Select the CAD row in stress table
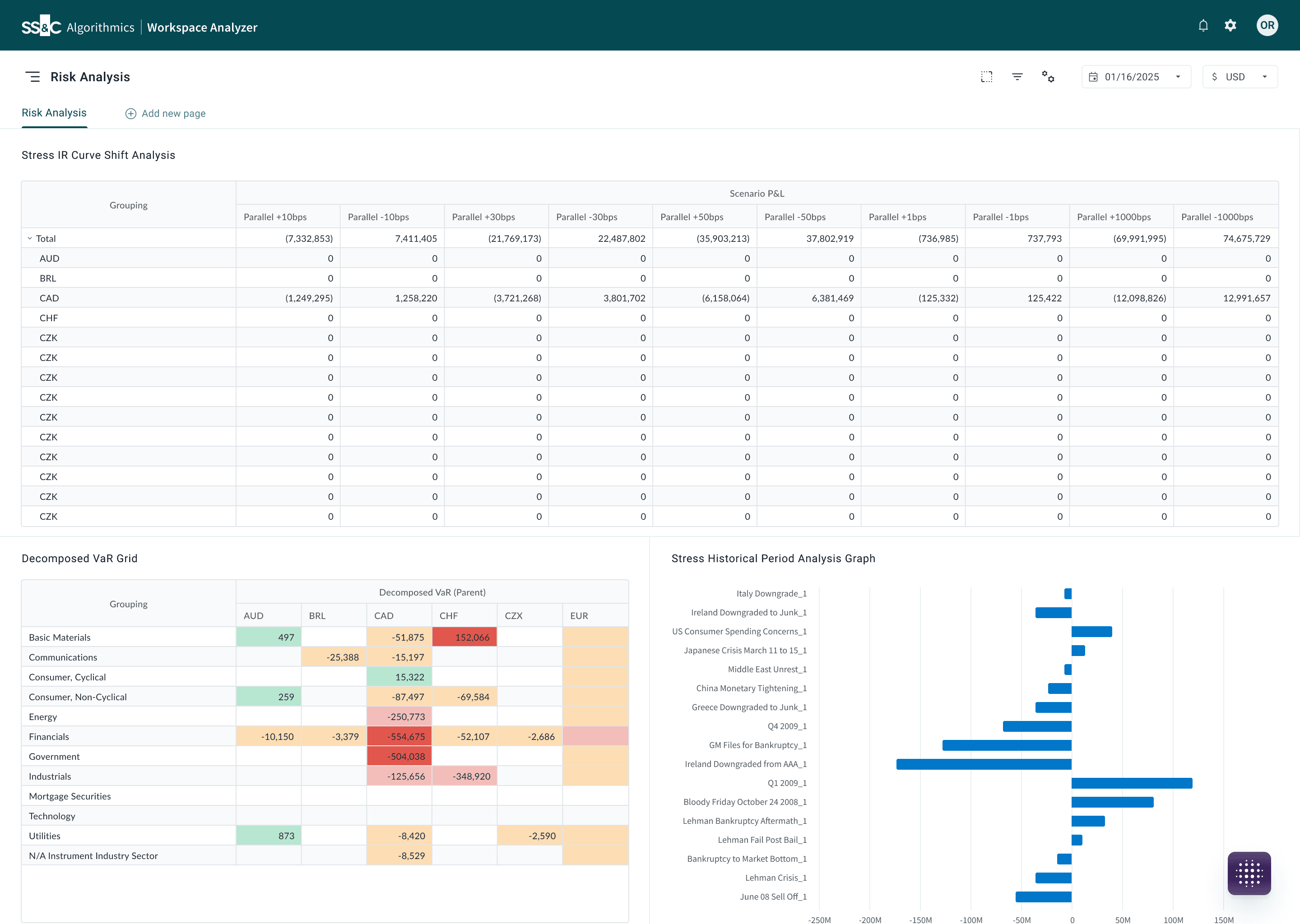This screenshot has height=924, width=1300. pyautogui.click(x=650, y=298)
